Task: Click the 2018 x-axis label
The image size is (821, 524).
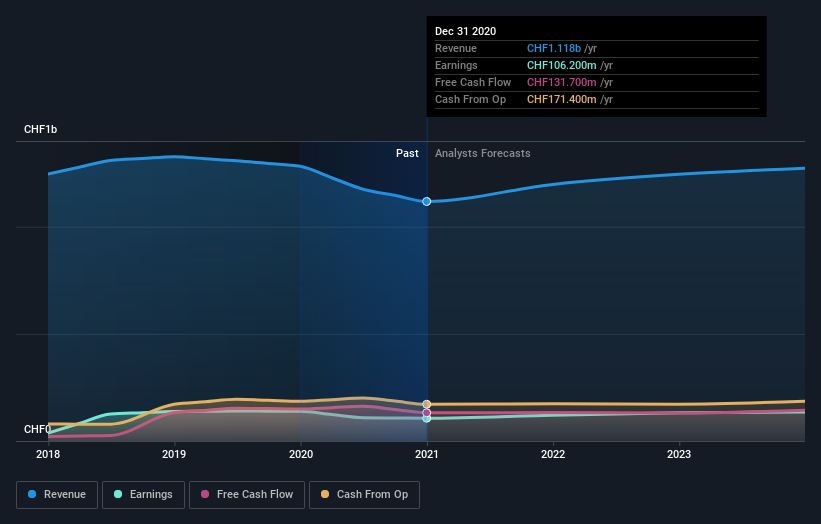Action: [x=48, y=454]
